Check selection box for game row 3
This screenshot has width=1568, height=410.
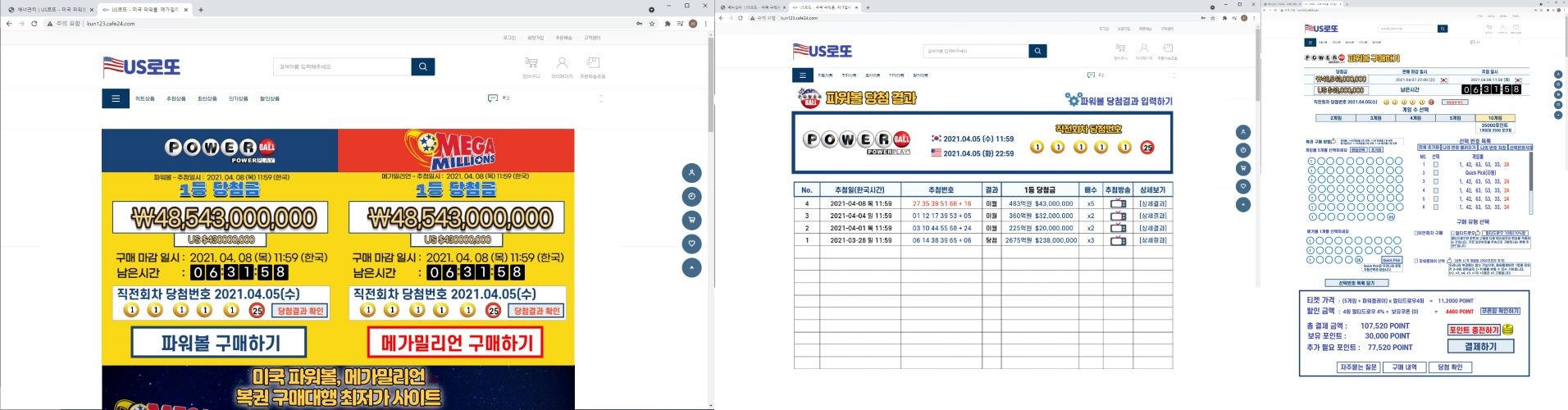[1435, 182]
